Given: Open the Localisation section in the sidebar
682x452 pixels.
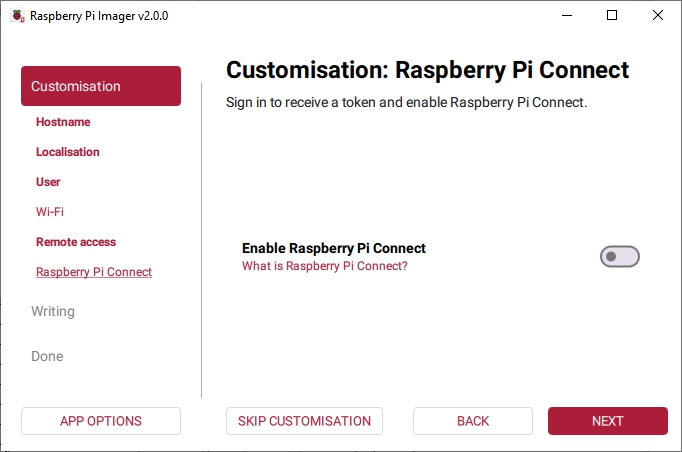Looking at the screenshot, I should click(x=68, y=152).
